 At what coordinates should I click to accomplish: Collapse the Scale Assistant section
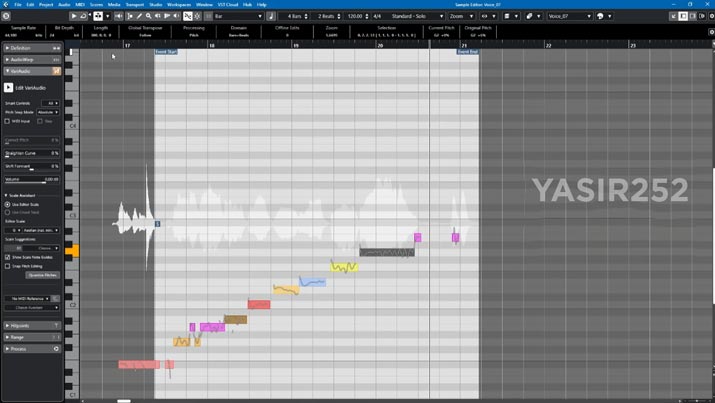[x=6, y=195]
